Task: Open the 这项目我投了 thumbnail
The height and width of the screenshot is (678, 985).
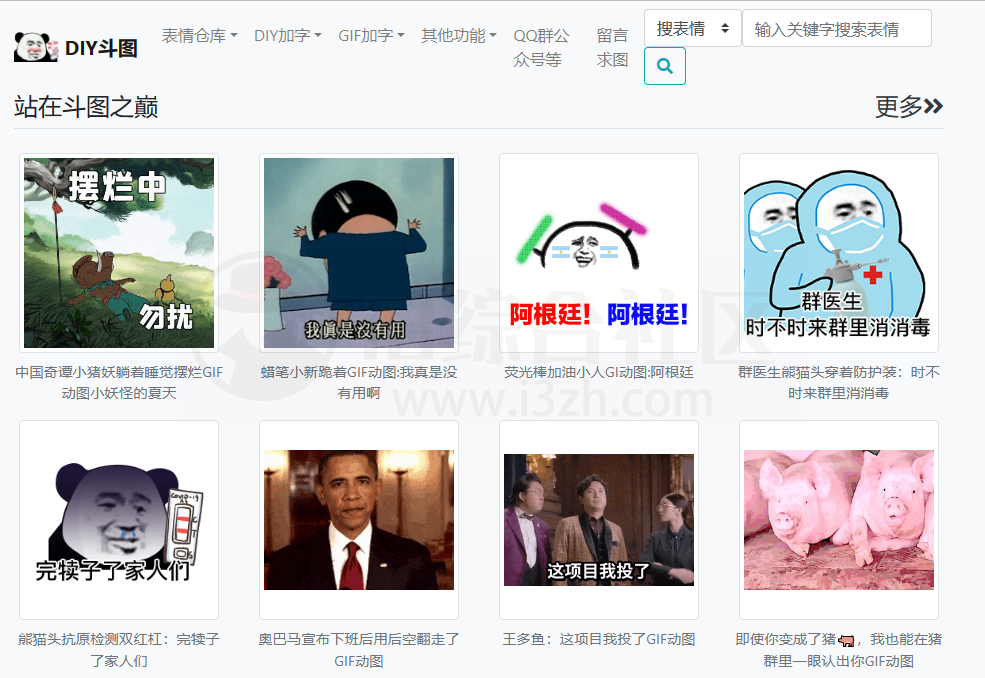Action: tap(599, 520)
